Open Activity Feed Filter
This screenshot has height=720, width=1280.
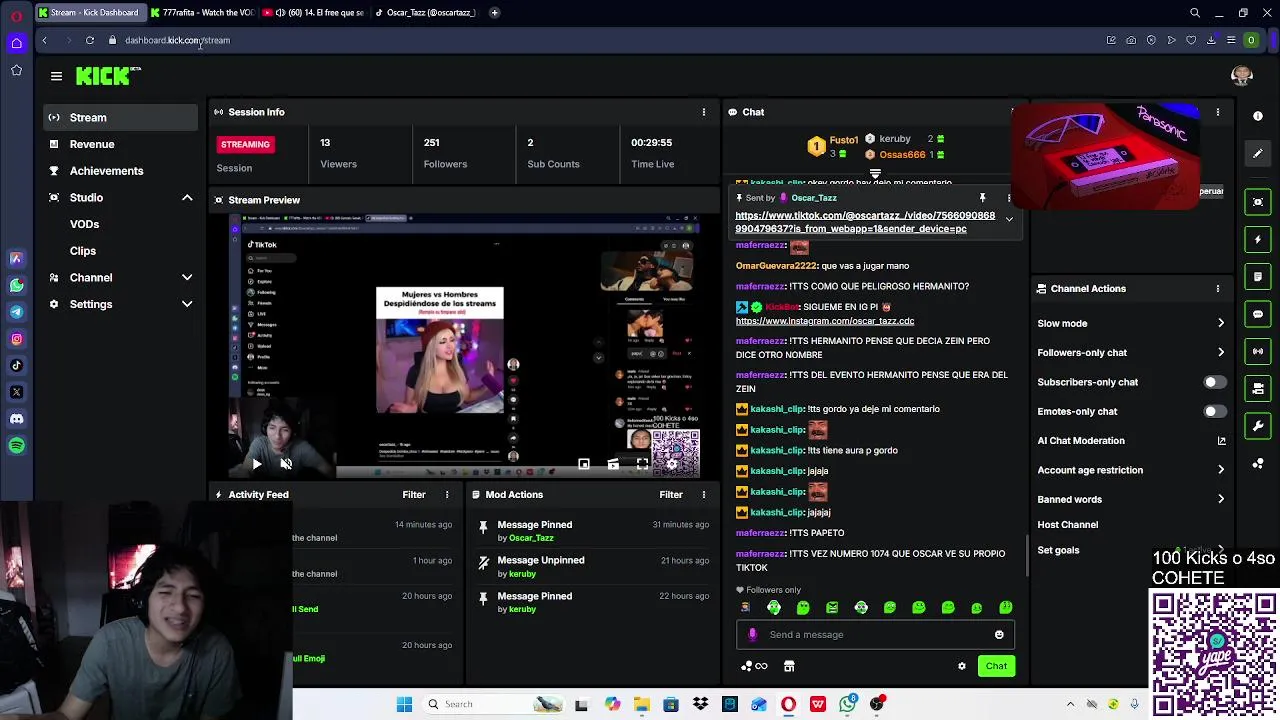[414, 494]
